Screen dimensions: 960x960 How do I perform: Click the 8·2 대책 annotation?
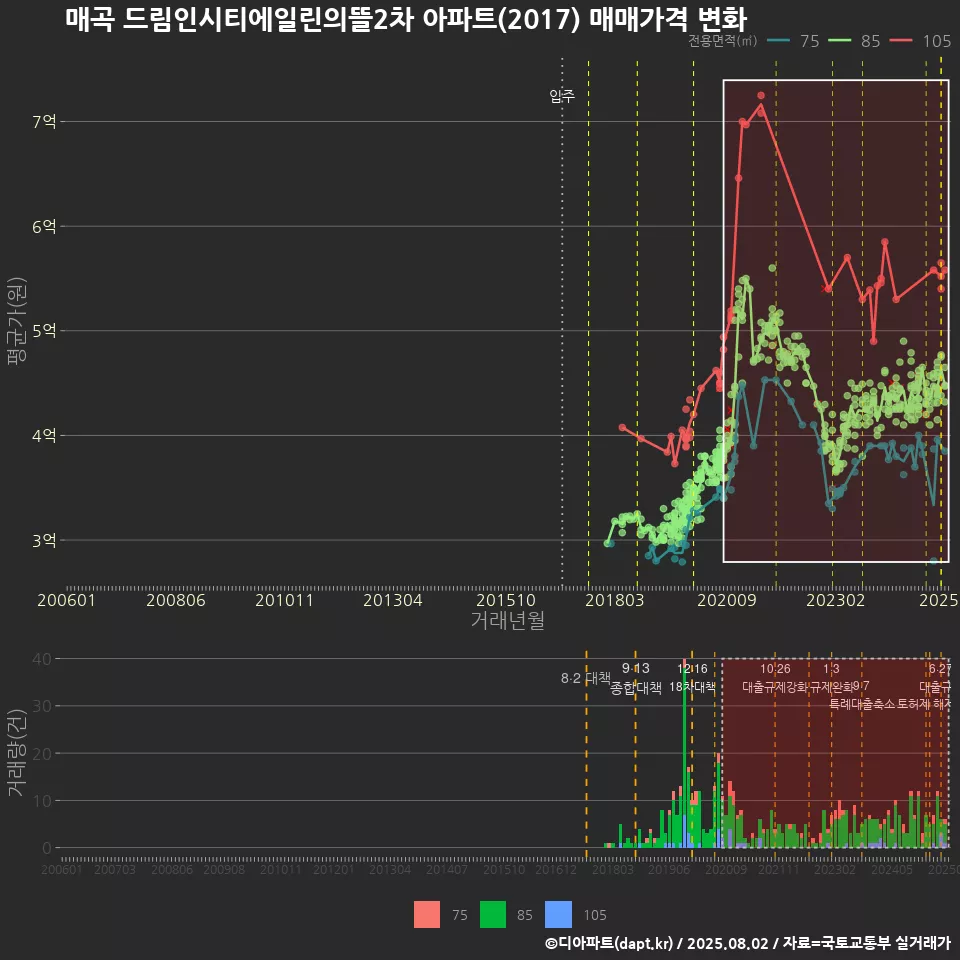click(x=586, y=678)
